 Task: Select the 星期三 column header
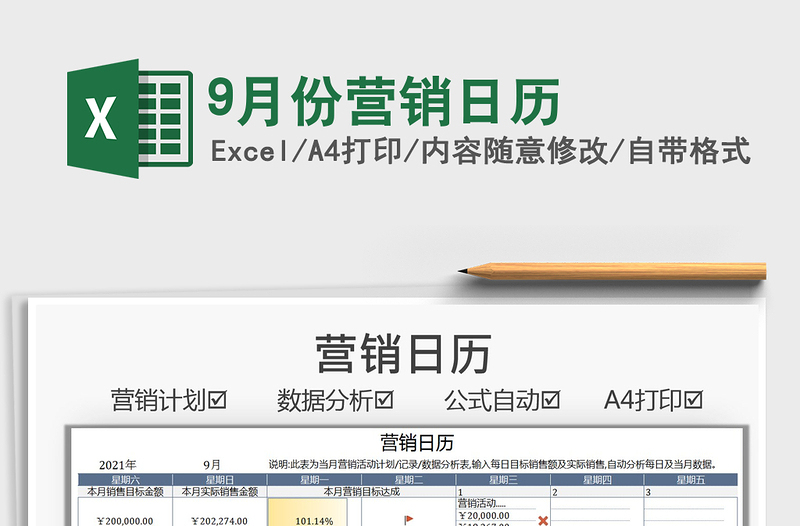(503, 480)
